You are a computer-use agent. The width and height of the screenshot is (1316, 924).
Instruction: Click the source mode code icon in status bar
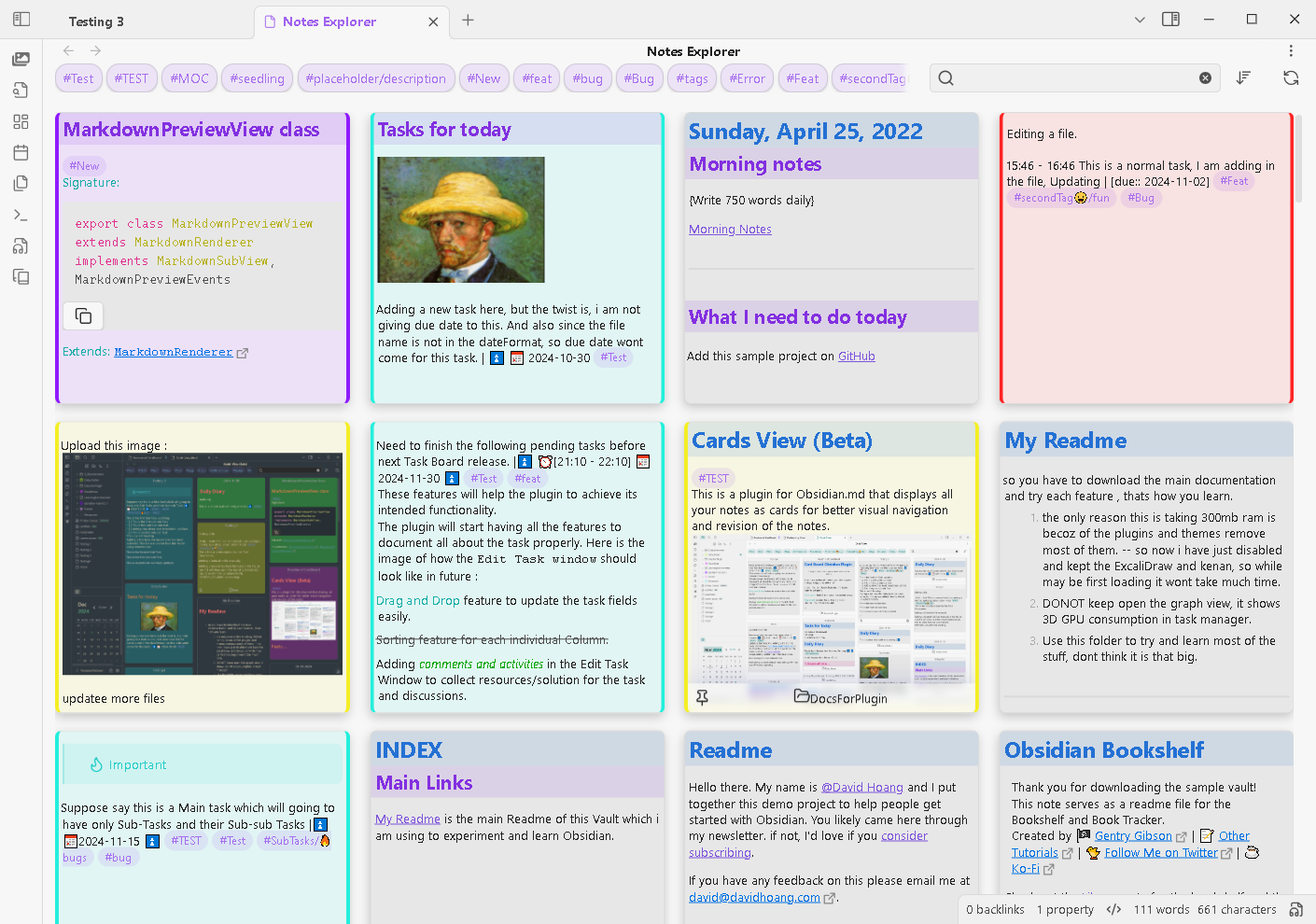1113,909
